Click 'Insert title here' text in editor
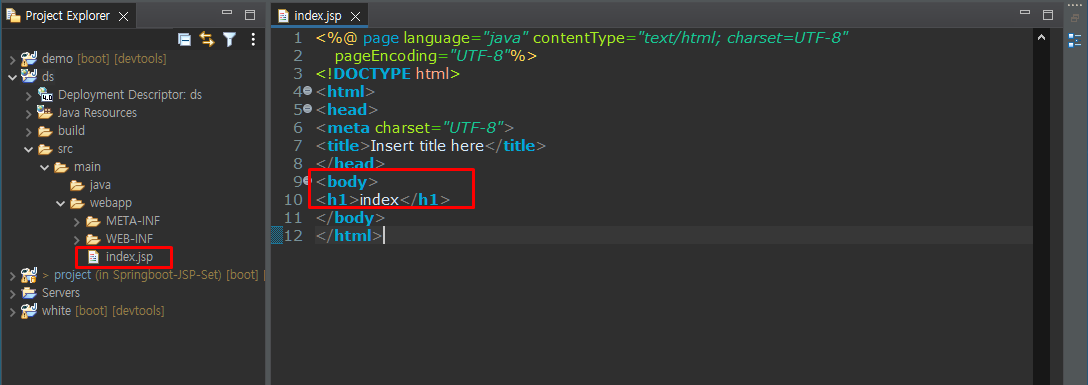Image resolution: width=1088 pixels, height=385 pixels. pos(427,146)
